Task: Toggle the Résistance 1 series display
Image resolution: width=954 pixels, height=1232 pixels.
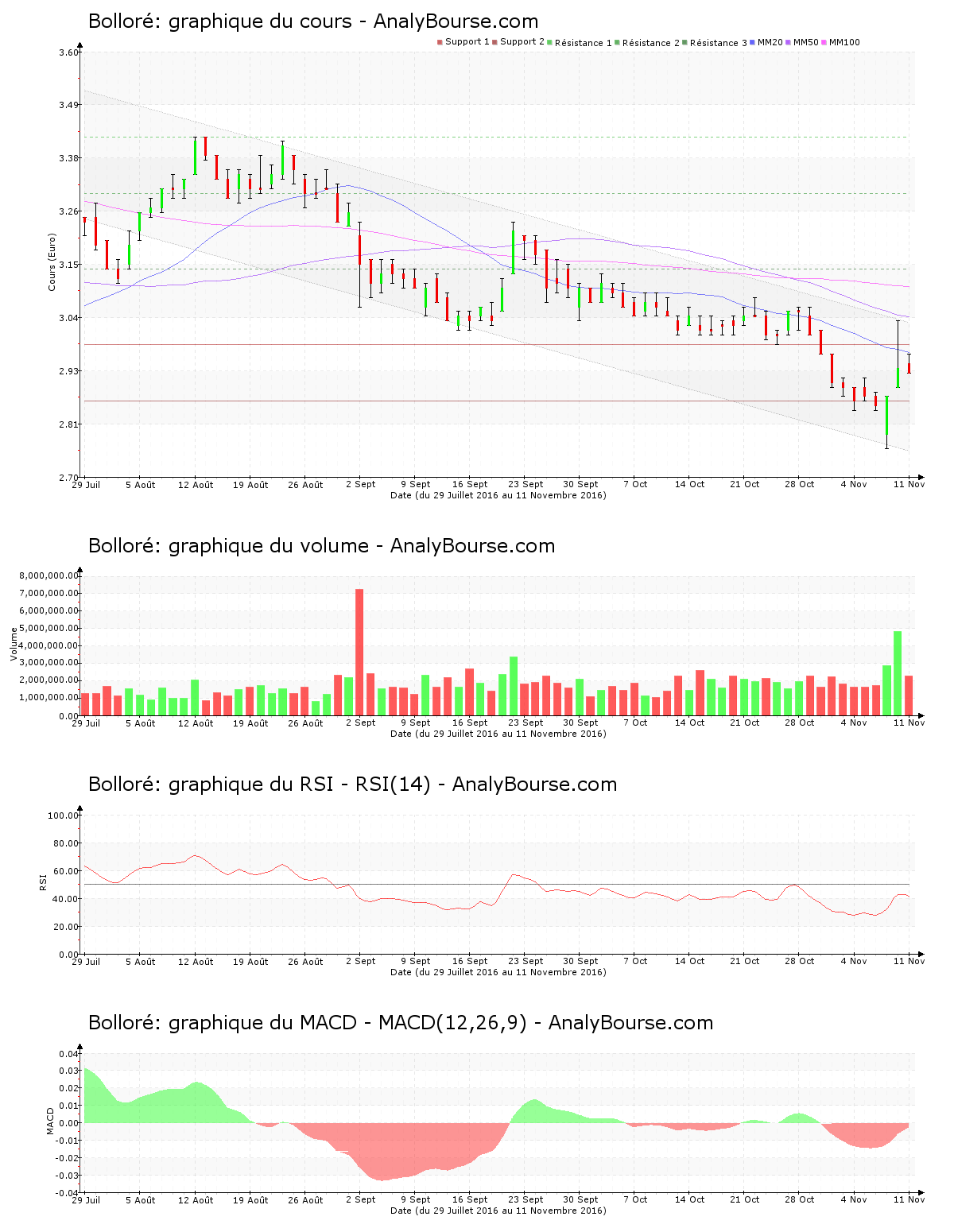Action: 583,41
